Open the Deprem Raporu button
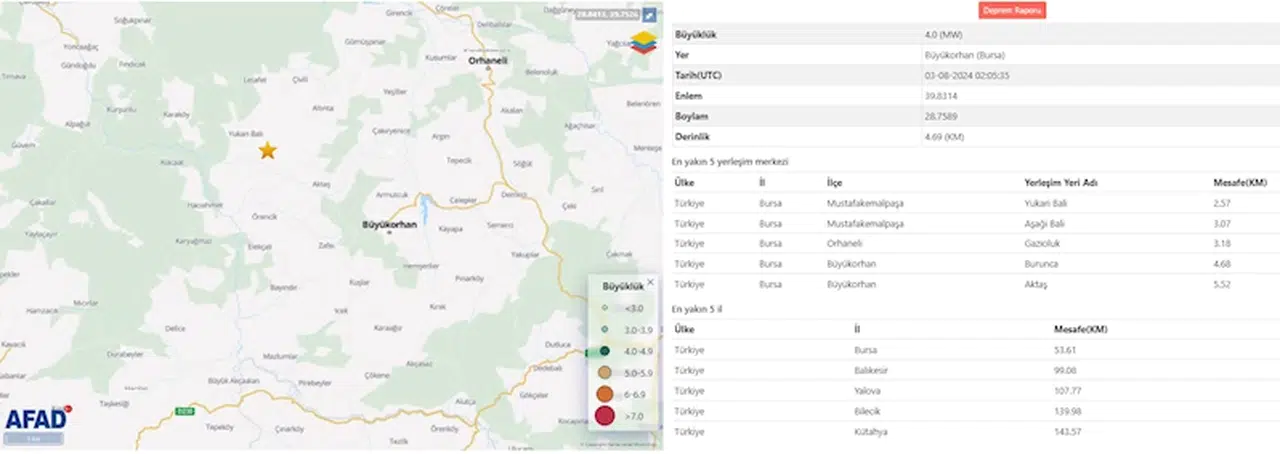The width and height of the screenshot is (1280, 454). 1012,10
